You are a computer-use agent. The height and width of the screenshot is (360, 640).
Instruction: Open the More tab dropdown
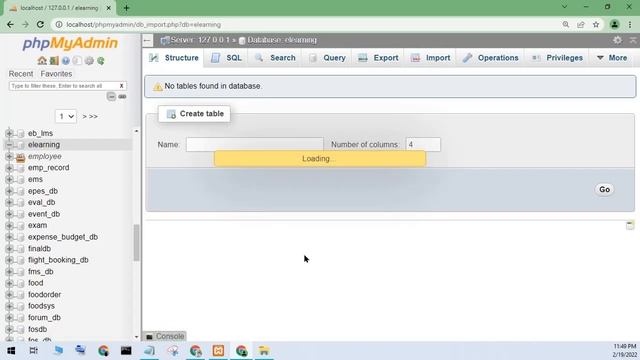click(x=611, y=58)
